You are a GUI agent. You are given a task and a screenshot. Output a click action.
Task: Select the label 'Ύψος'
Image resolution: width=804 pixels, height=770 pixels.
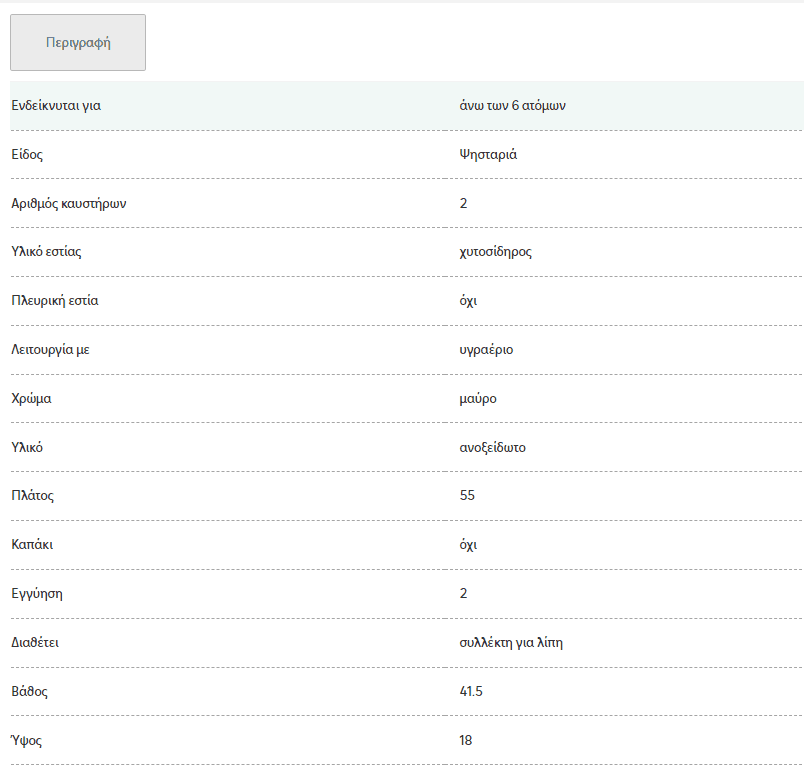pyautogui.click(x=26, y=740)
